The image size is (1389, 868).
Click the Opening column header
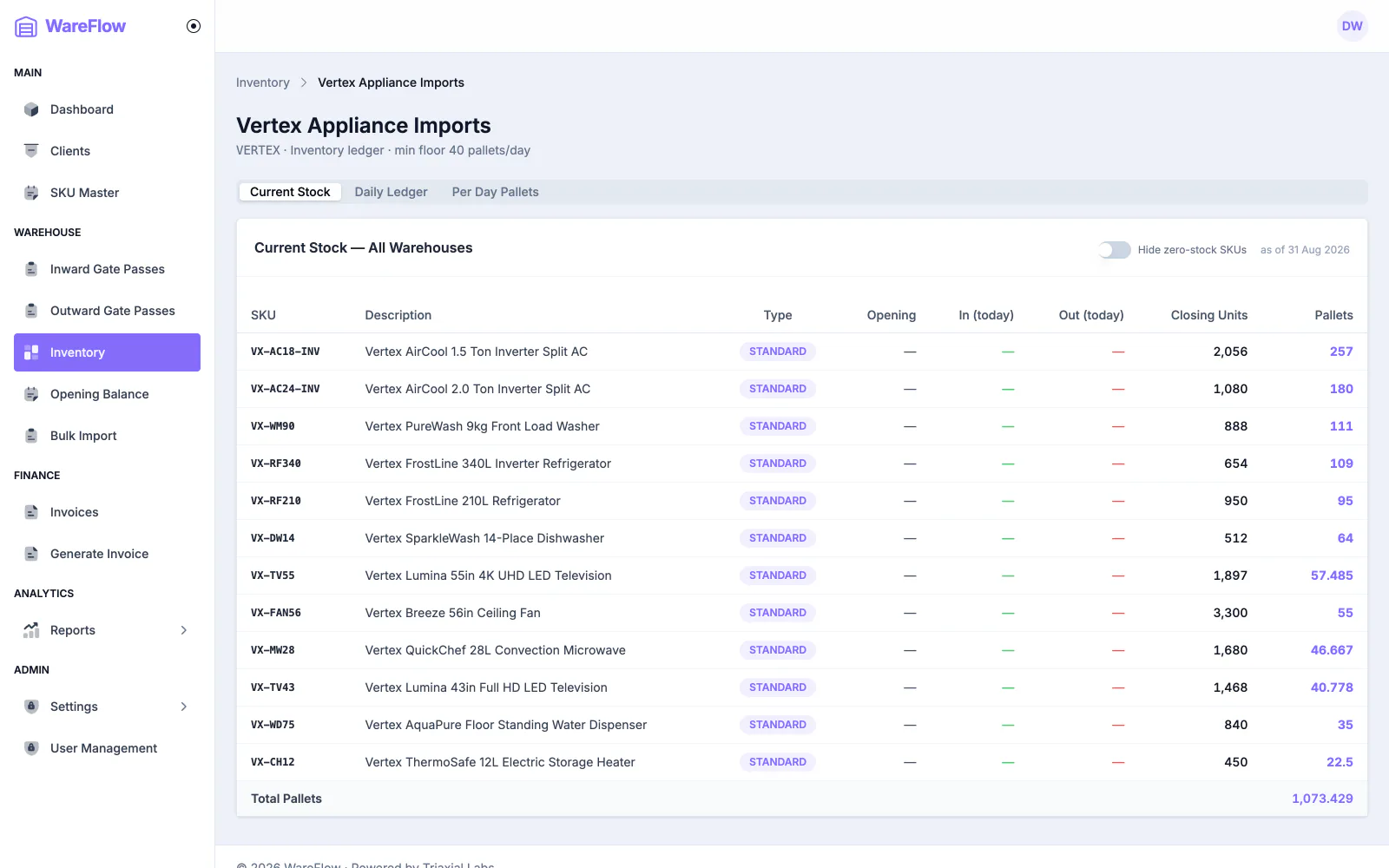(891, 315)
